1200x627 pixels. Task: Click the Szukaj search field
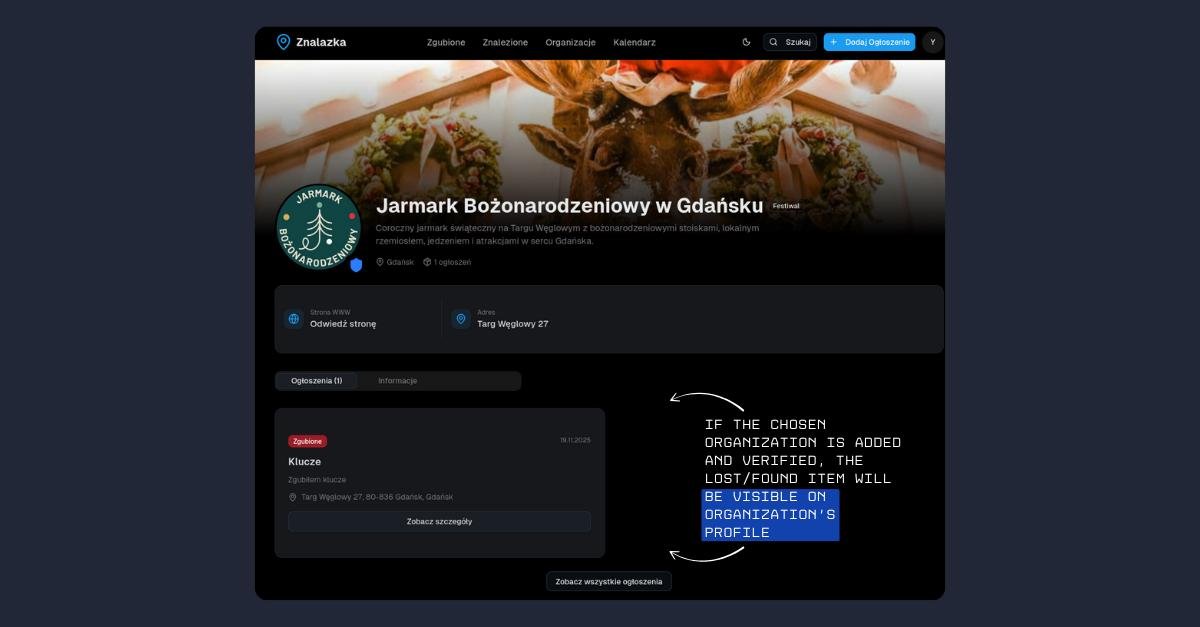coord(790,42)
